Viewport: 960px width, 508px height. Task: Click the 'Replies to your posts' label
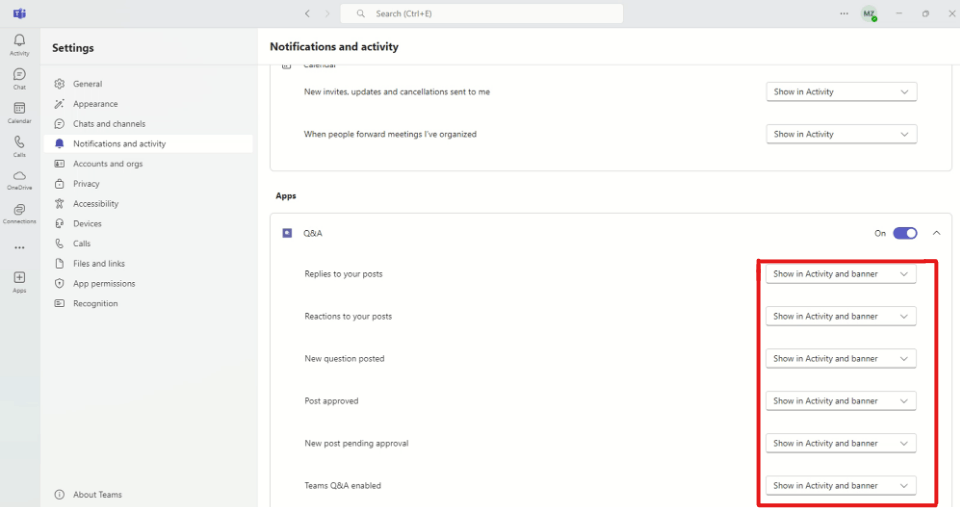click(x=343, y=274)
